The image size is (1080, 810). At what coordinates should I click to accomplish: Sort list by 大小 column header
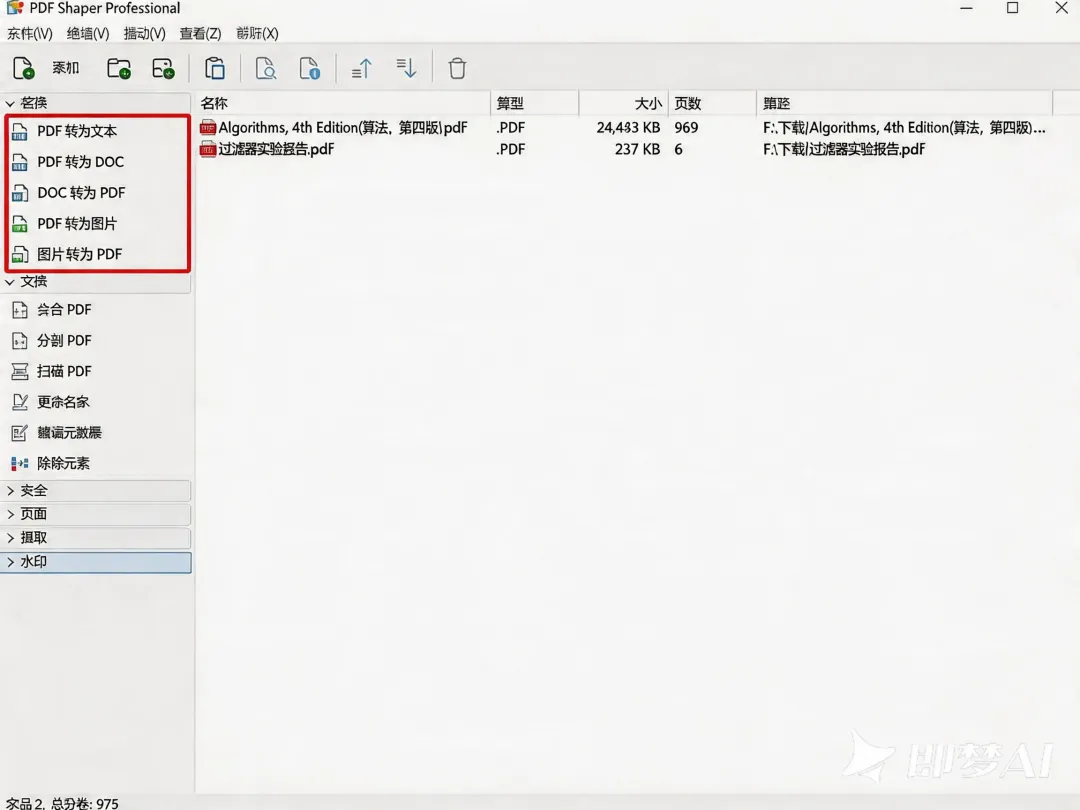tap(623, 103)
